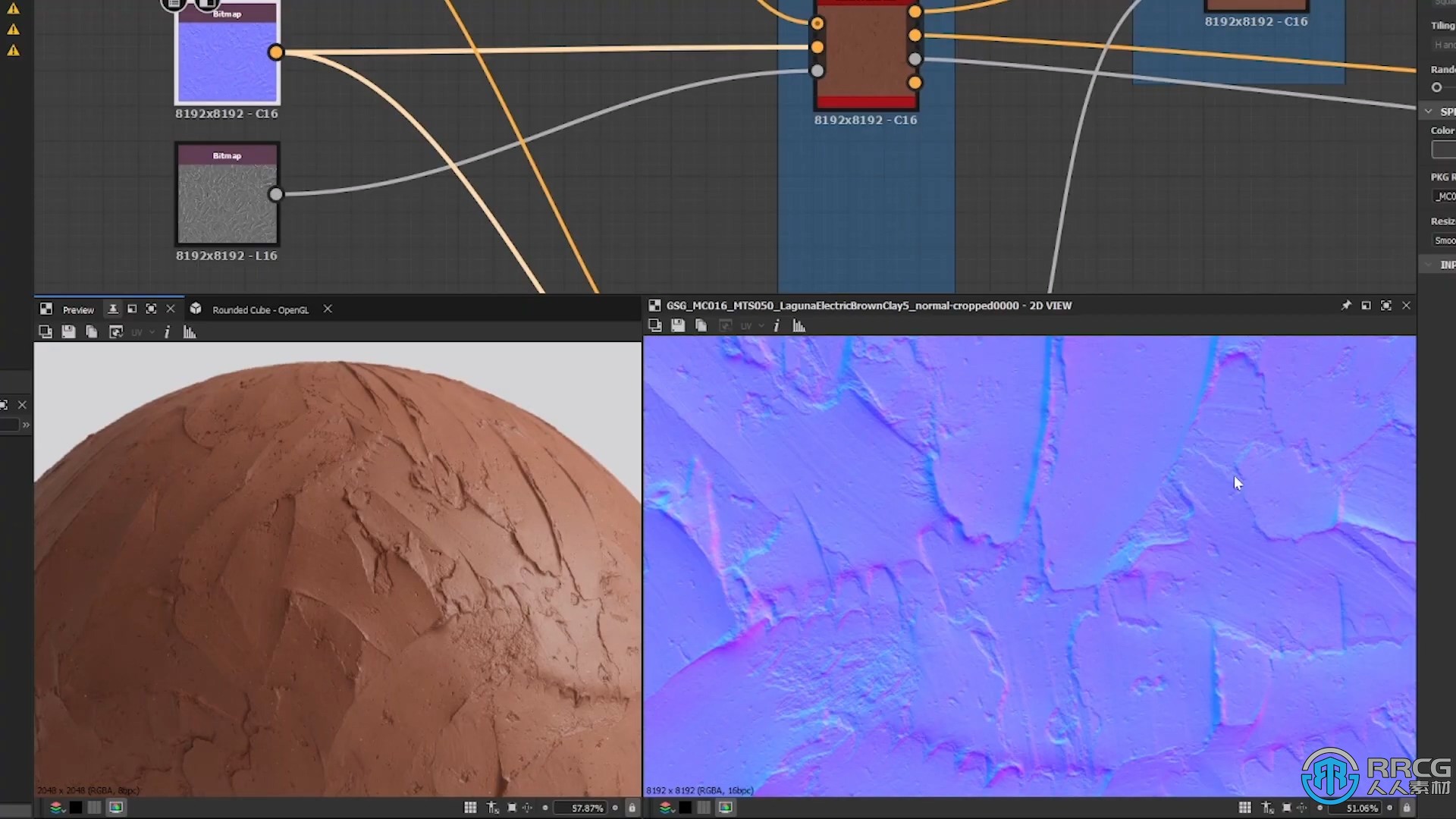Viewport: 1456px width, 819px height.
Task: Open image in new window from Preview toolbar
Action: [45, 331]
